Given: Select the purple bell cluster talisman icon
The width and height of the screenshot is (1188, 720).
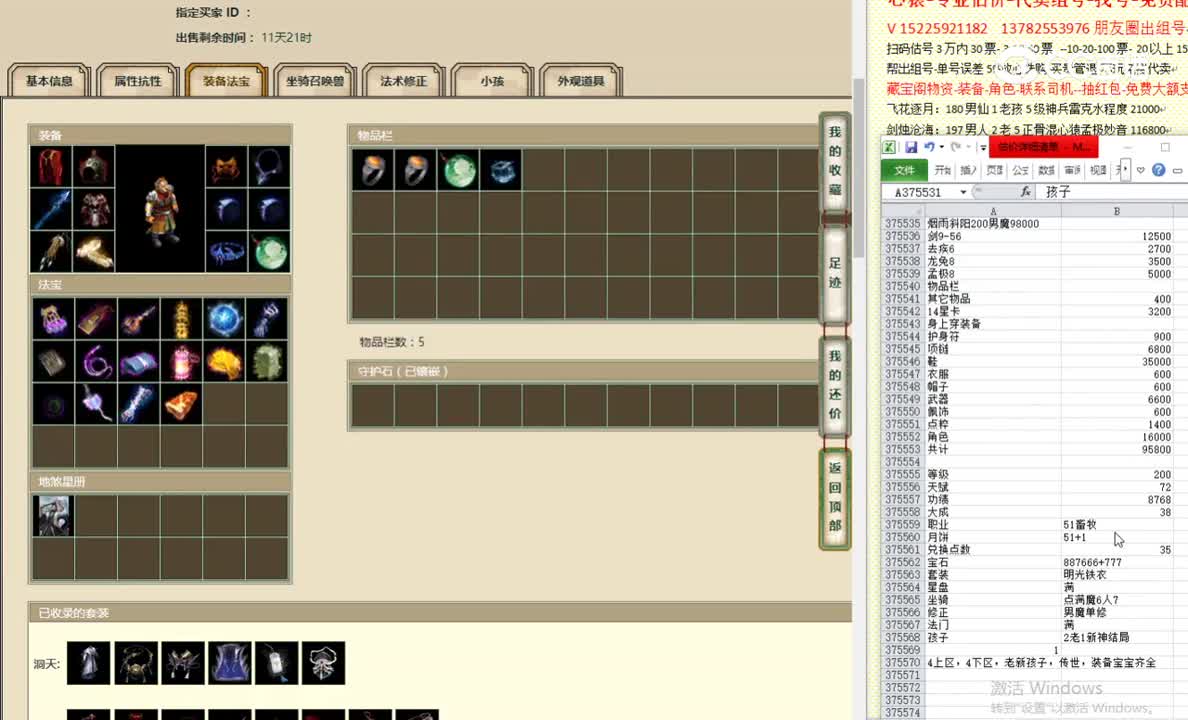Looking at the screenshot, I should click(53, 318).
